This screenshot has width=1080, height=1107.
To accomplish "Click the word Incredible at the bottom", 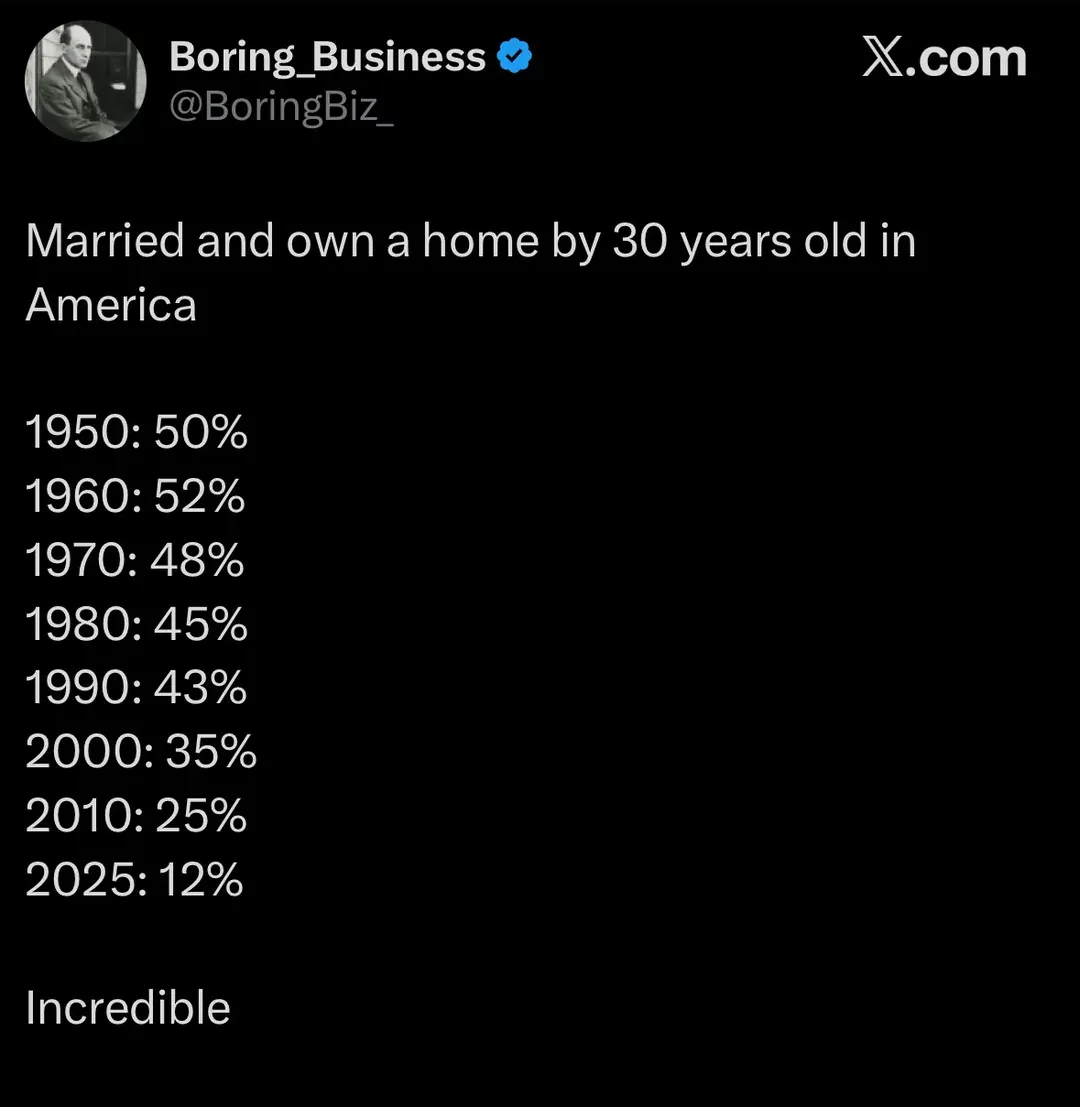I will (x=128, y=1007).
